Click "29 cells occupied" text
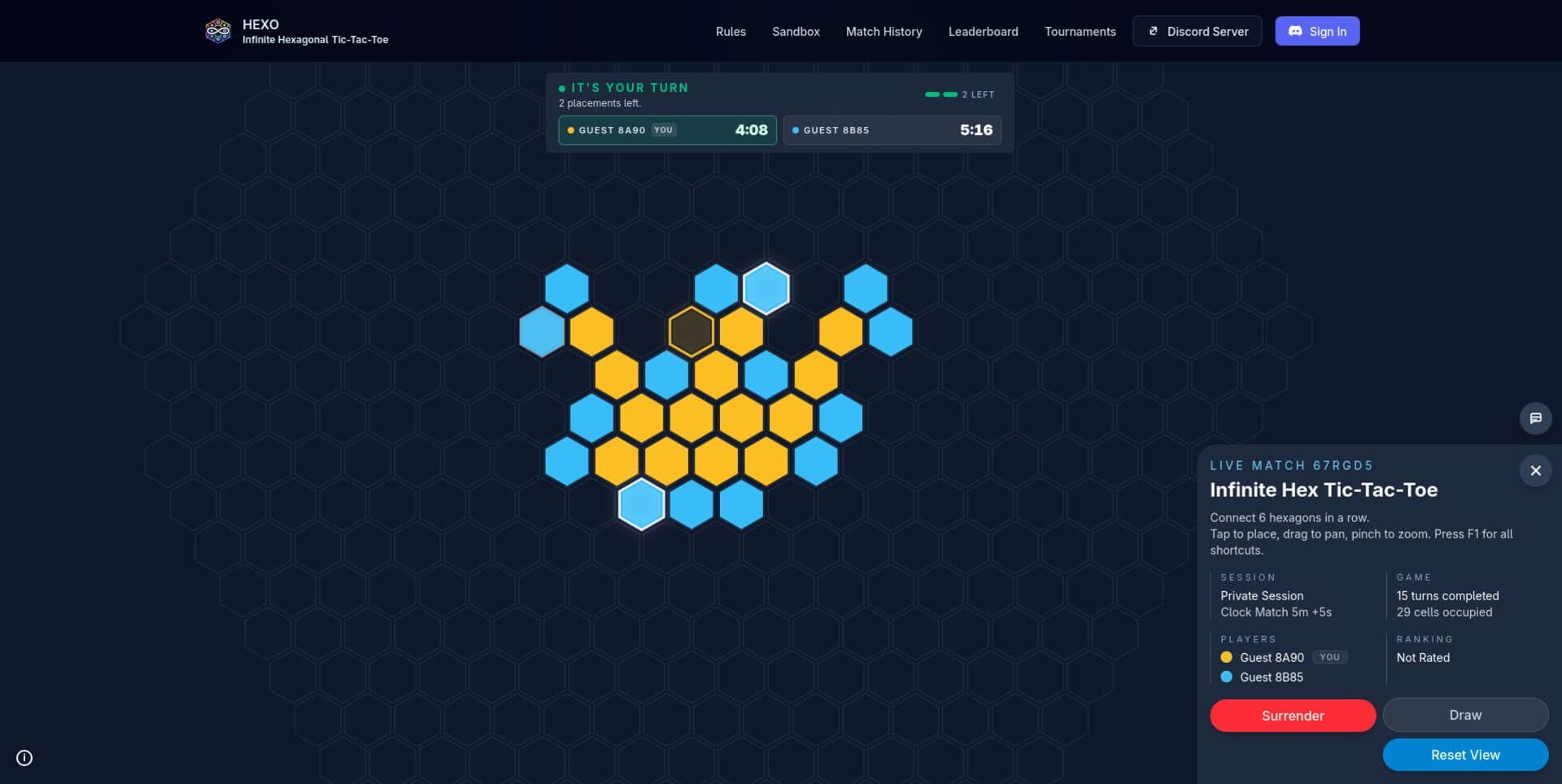The height and width of the screenshot is (784, 1562). point(1444,612)
